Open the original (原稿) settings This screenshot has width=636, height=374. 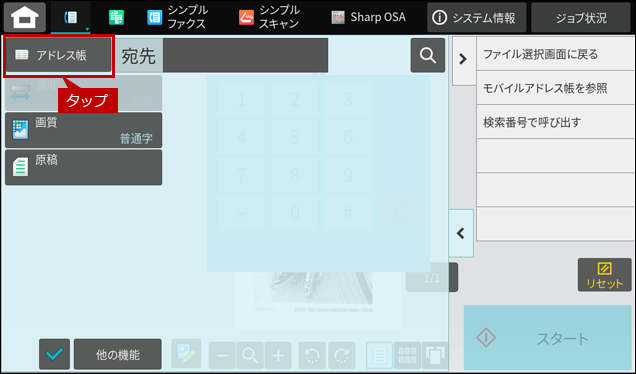coord(84,168)
